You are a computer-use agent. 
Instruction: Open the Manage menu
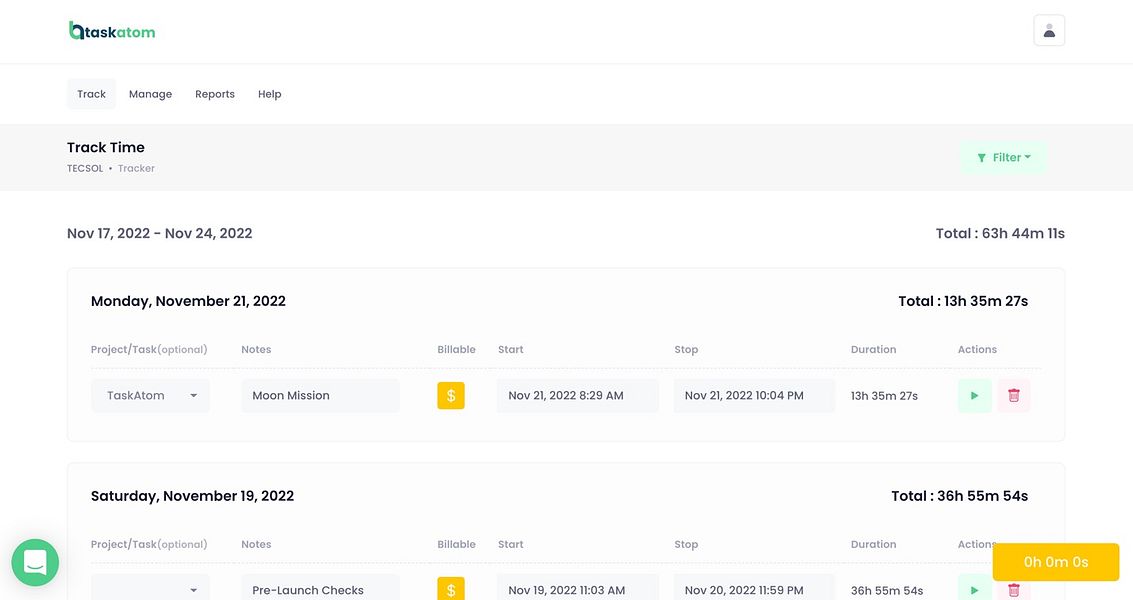click(150, 94)
